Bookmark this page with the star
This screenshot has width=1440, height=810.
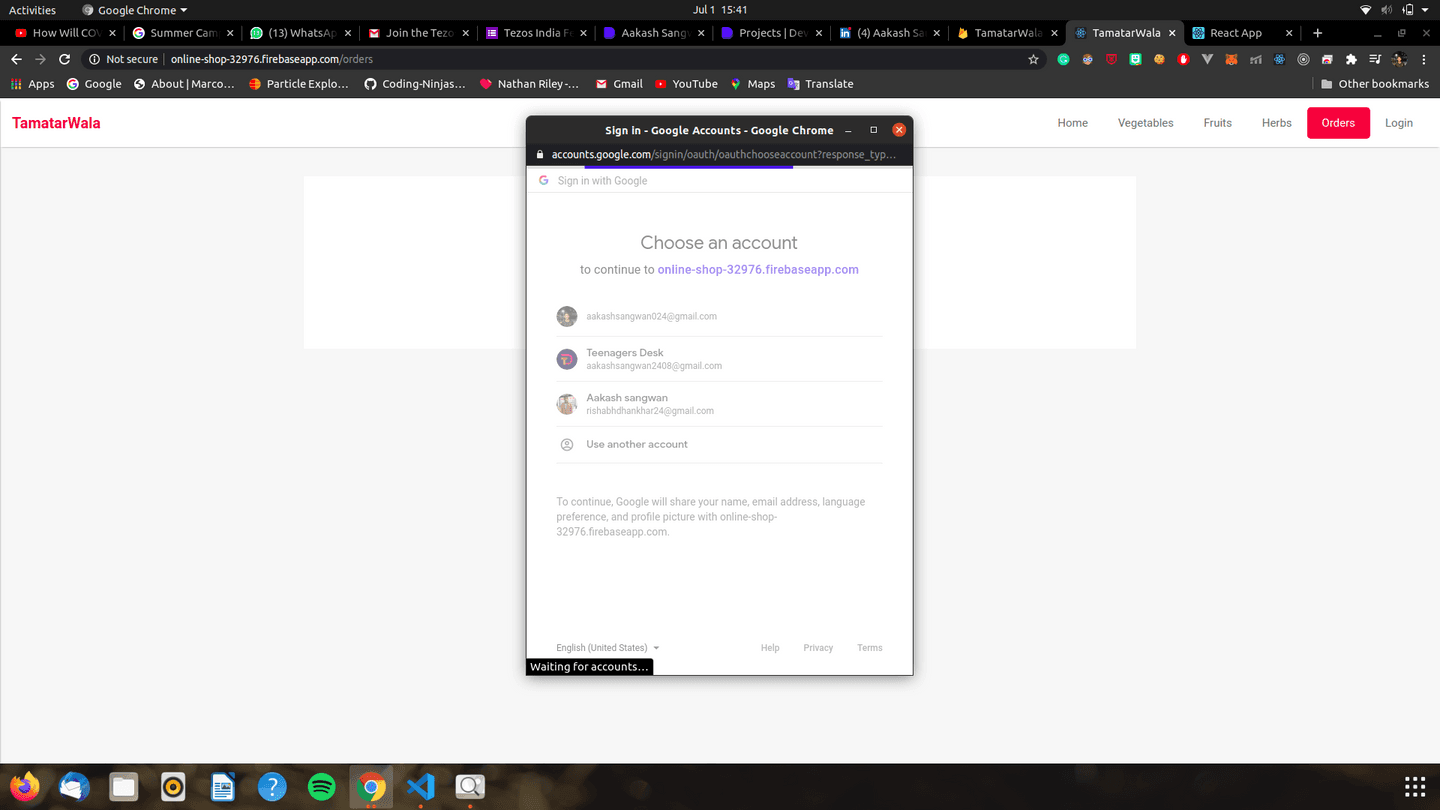coord(1033,59)
